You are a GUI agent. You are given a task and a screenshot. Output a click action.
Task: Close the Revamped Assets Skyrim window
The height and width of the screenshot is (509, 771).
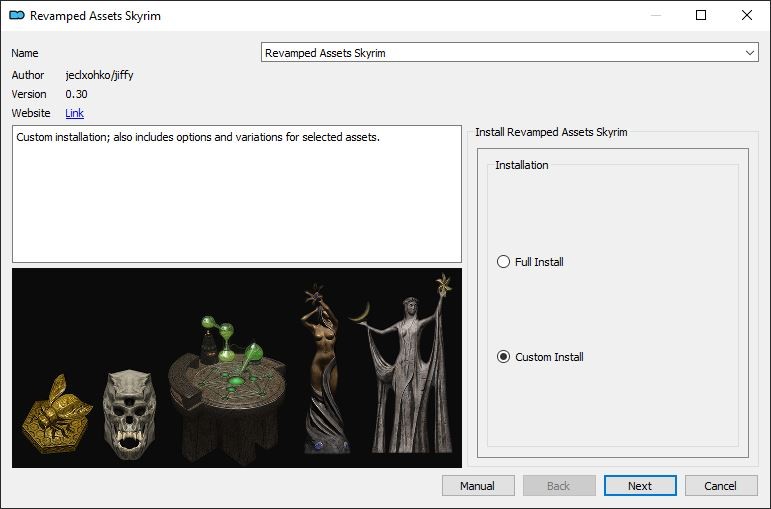pos(746,15)
